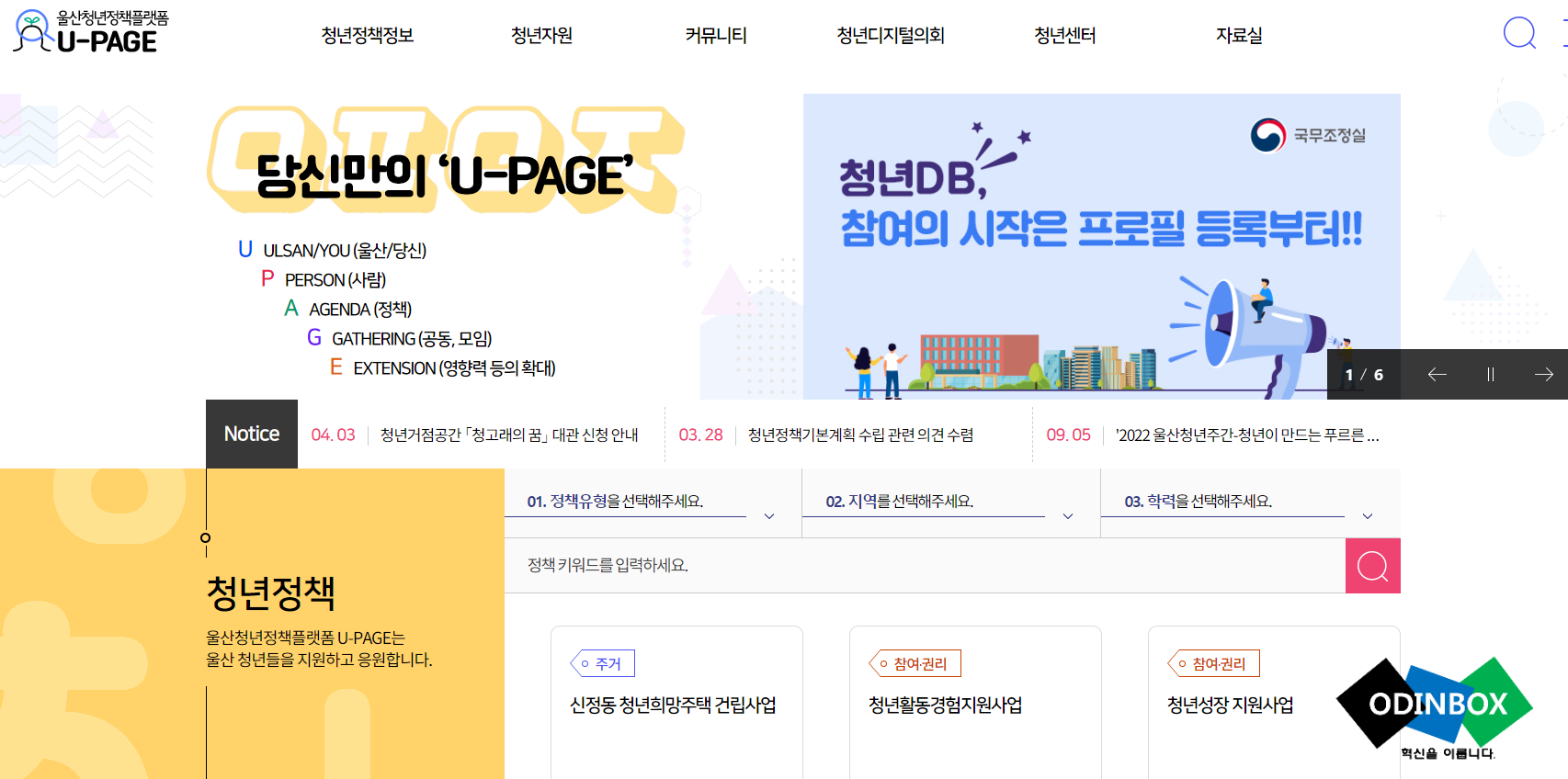Open notice 청년정책기본계획 수립 관련 의견 수렴
Screen dimensions: 1568x779
[x=861, y=435]
